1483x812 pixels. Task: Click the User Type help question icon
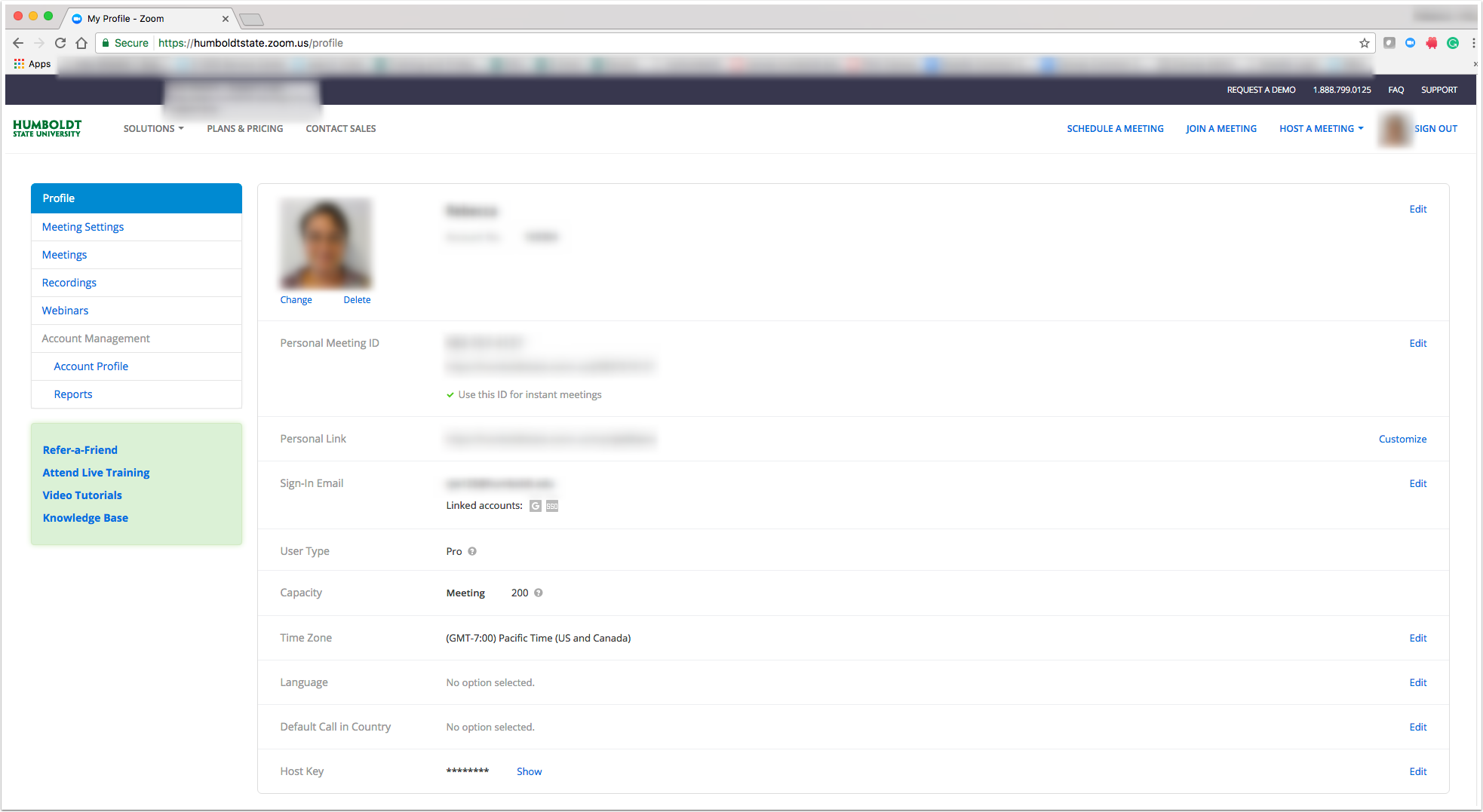(472, 551)
